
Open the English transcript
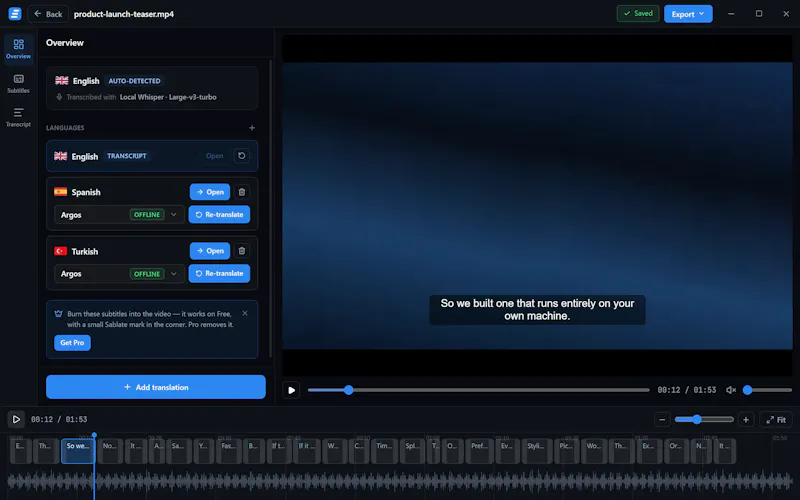214,156
